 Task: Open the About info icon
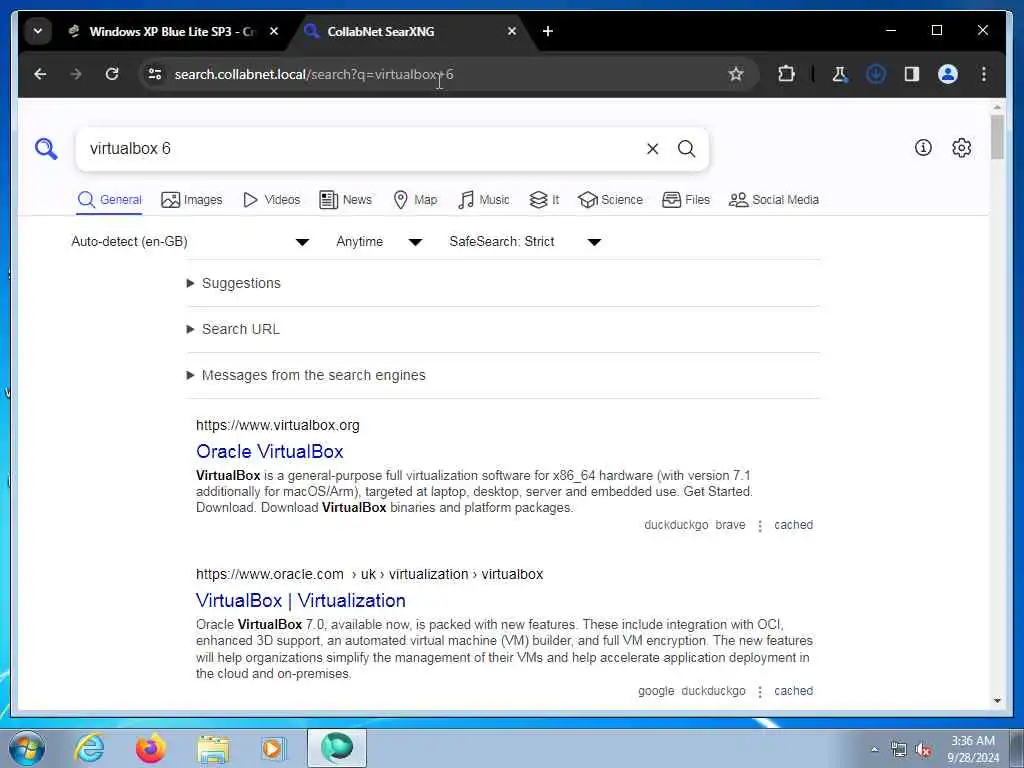pos(923,148)
